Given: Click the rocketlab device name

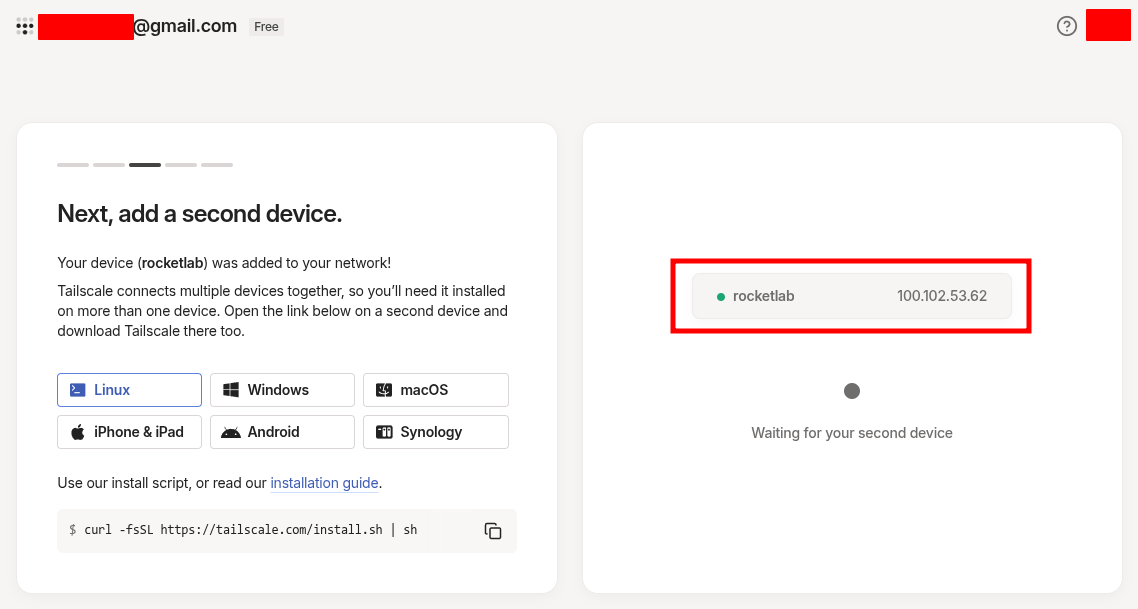Looking at the screenshot, I should point(763,296).
